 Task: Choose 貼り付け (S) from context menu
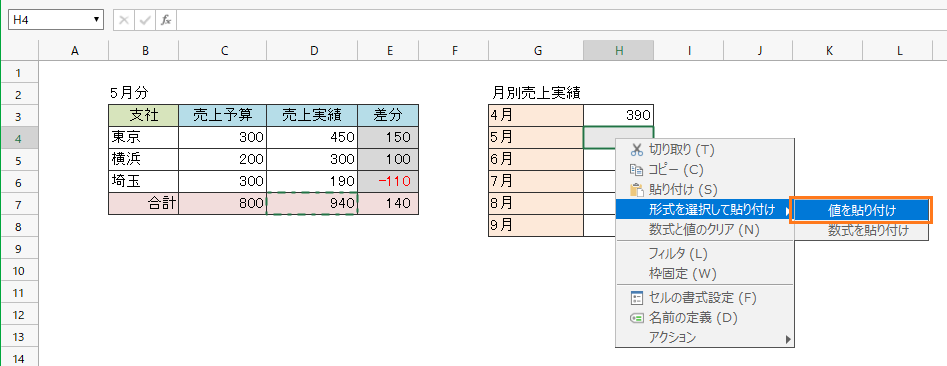[x=704, y=190]
